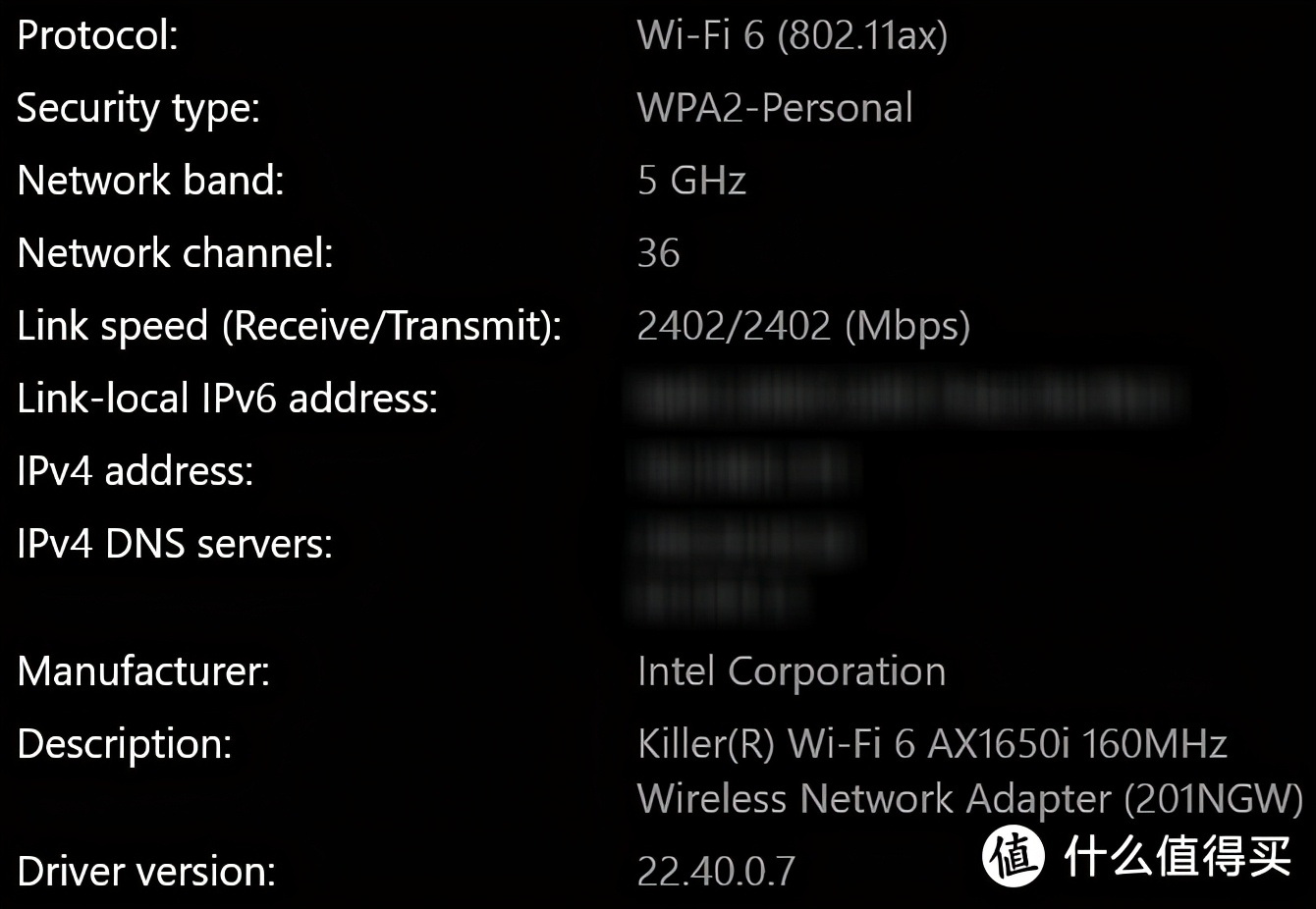Click the Security type label
The height and width of the screenshot is (909, 1316).
138,108
